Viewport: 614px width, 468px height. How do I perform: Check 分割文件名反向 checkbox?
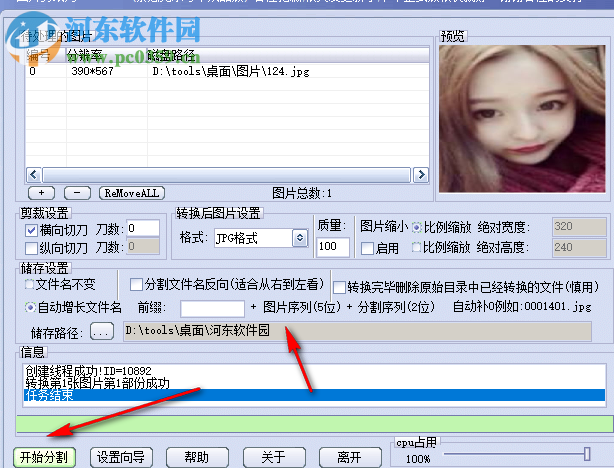coord(136,284)
